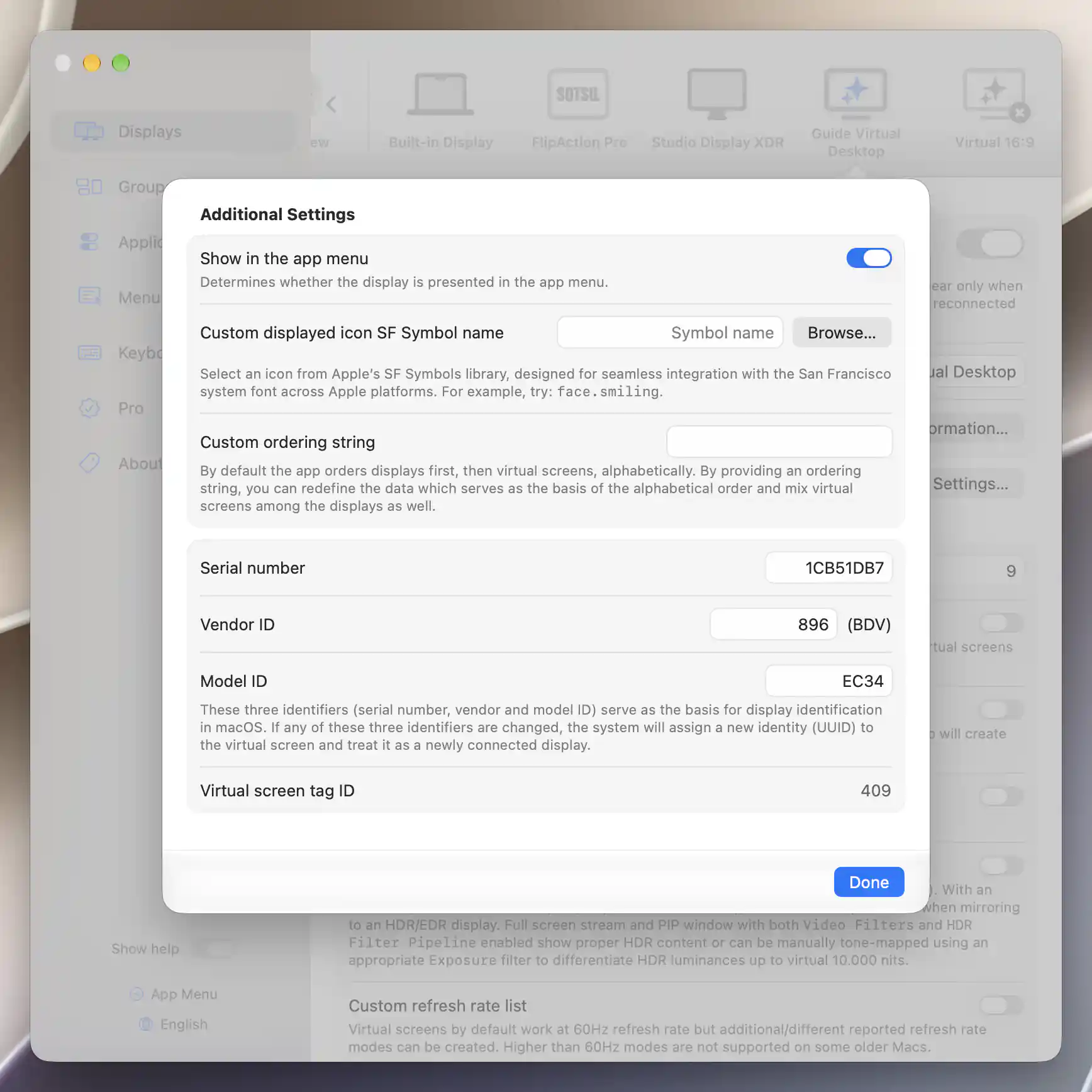Go back with the toolbar chevron

tap(331, 104)
